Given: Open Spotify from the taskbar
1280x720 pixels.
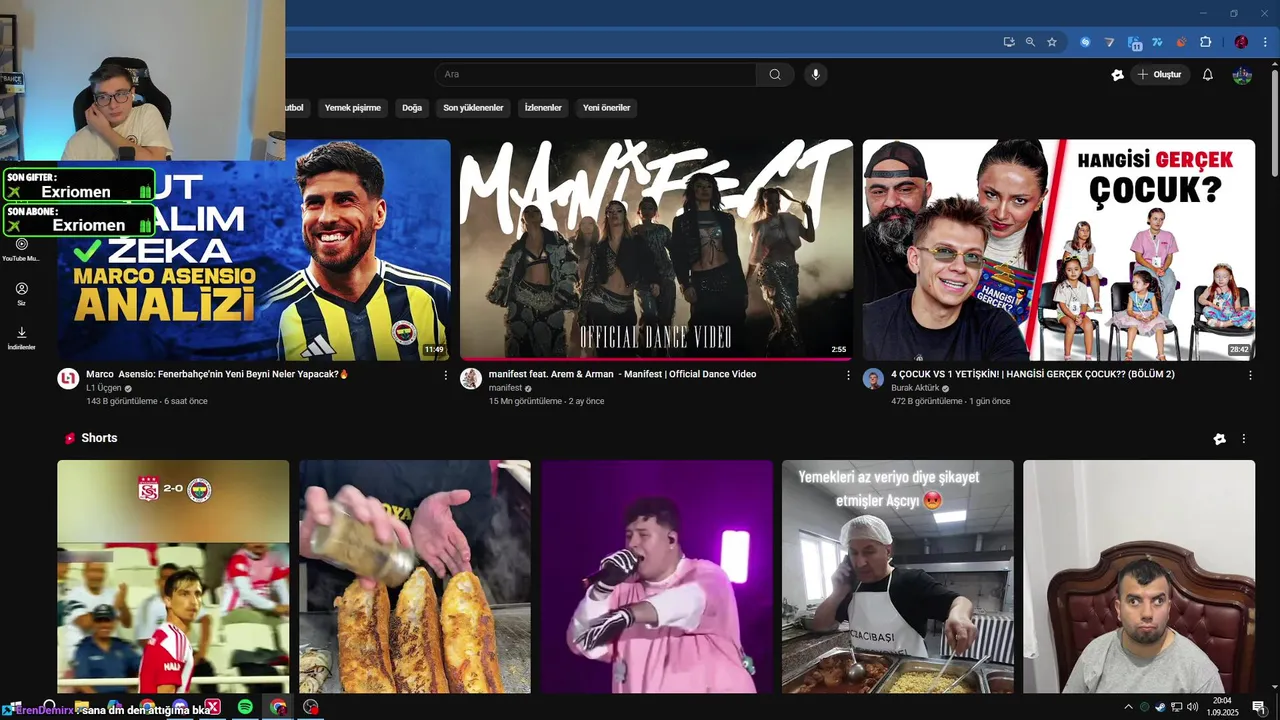Looking at the screenshot, I should click(245, 707).
